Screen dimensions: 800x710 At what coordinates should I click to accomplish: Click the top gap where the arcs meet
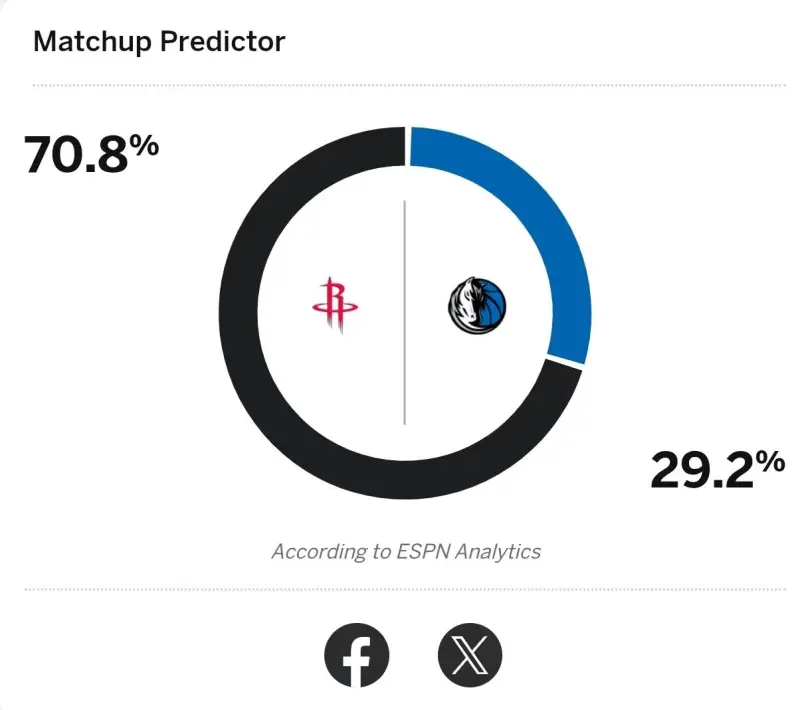406,146
